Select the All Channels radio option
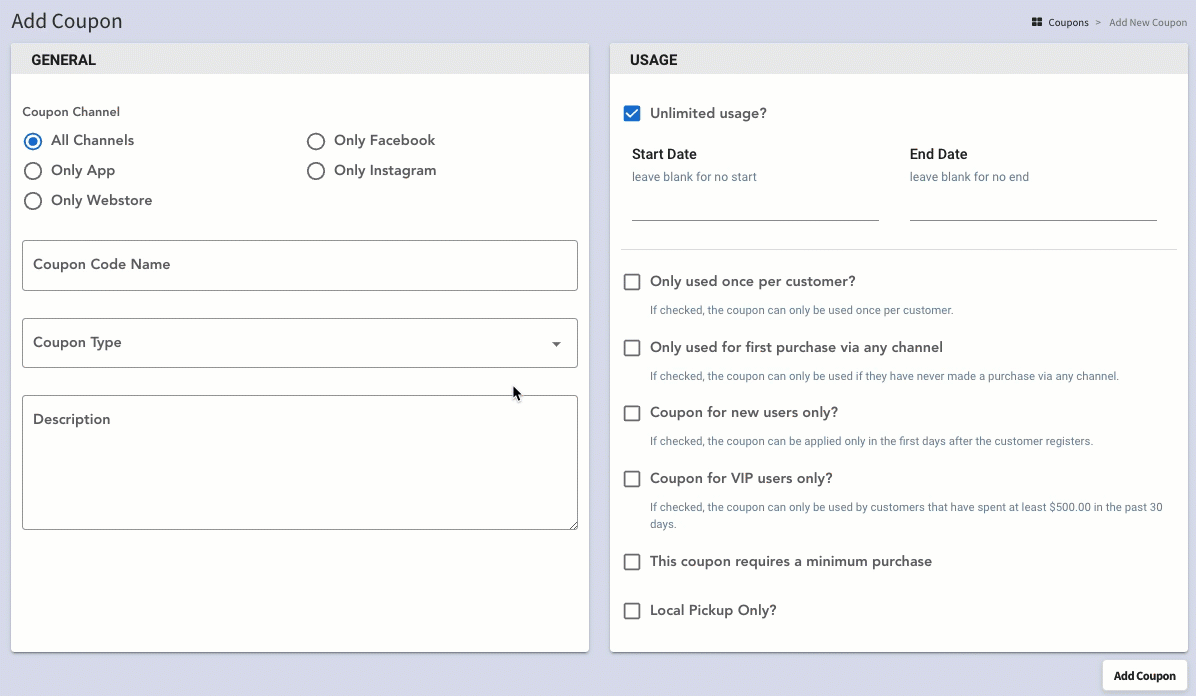The image size is (1196, 696). click(33, 141)
